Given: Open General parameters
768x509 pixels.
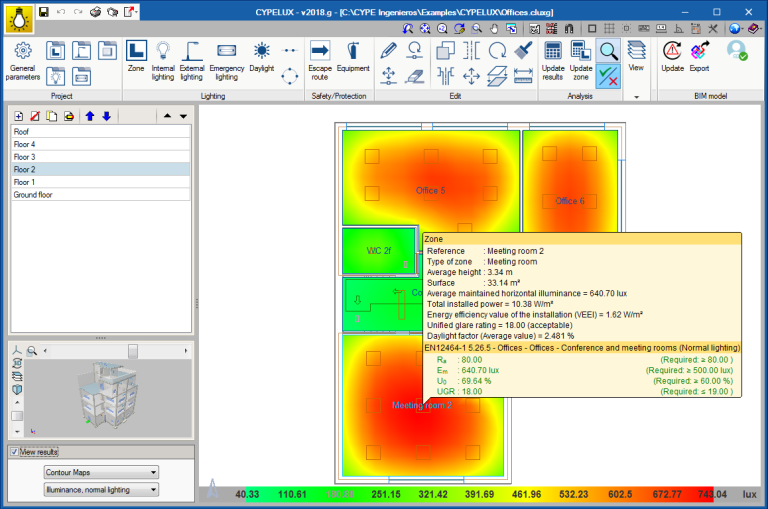Looking at the screenshot, I should [22, 60].
